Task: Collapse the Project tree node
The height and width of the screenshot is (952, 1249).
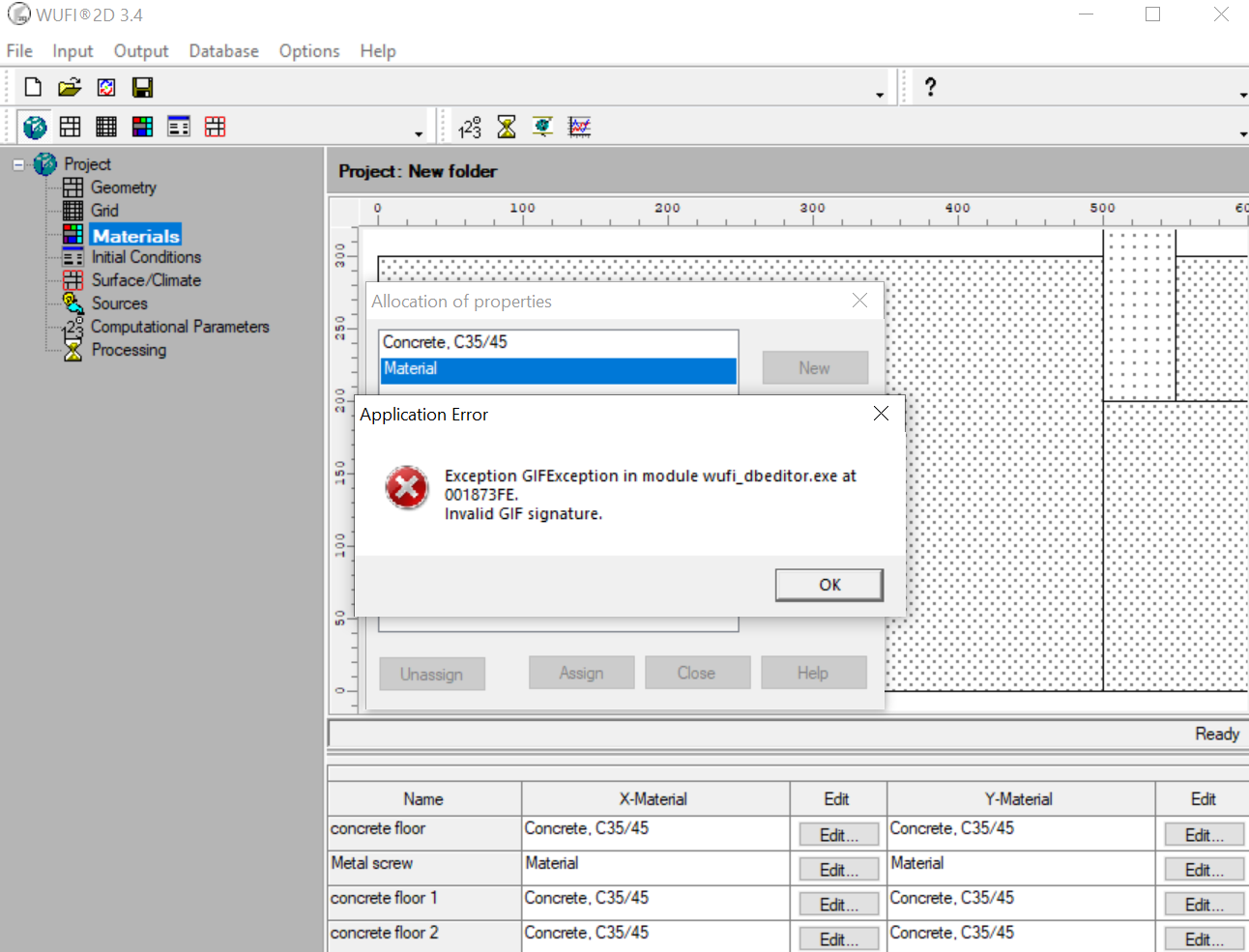Action: (x=18, y=164)
